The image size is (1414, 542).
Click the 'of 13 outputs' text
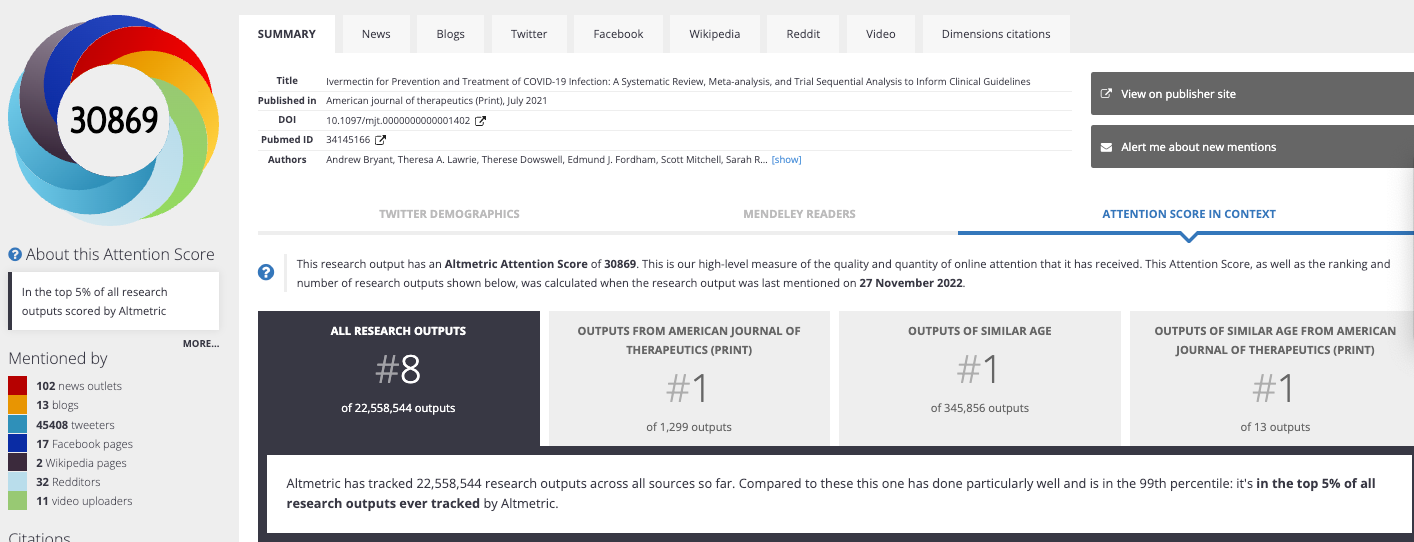[x=1275, y=427]
